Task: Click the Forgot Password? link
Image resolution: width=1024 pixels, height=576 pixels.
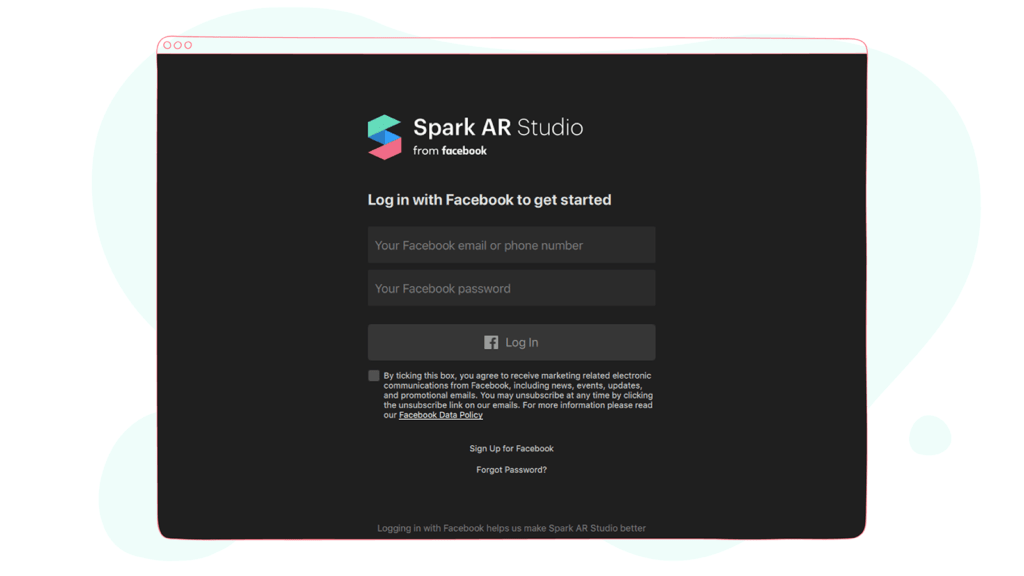Action: point(511,470)
